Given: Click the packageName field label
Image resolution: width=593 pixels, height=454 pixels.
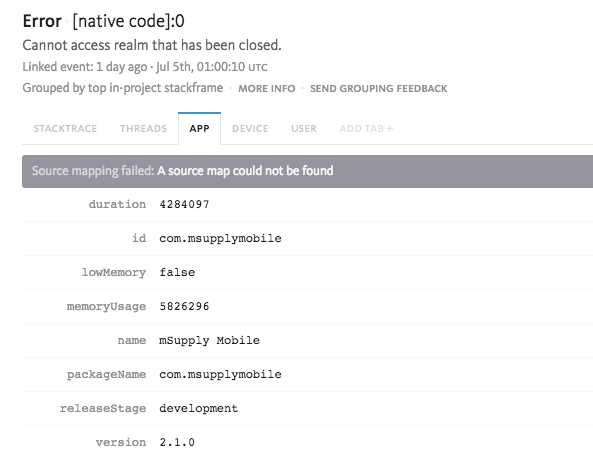Looking at the screenshot, I should [106, 375].
